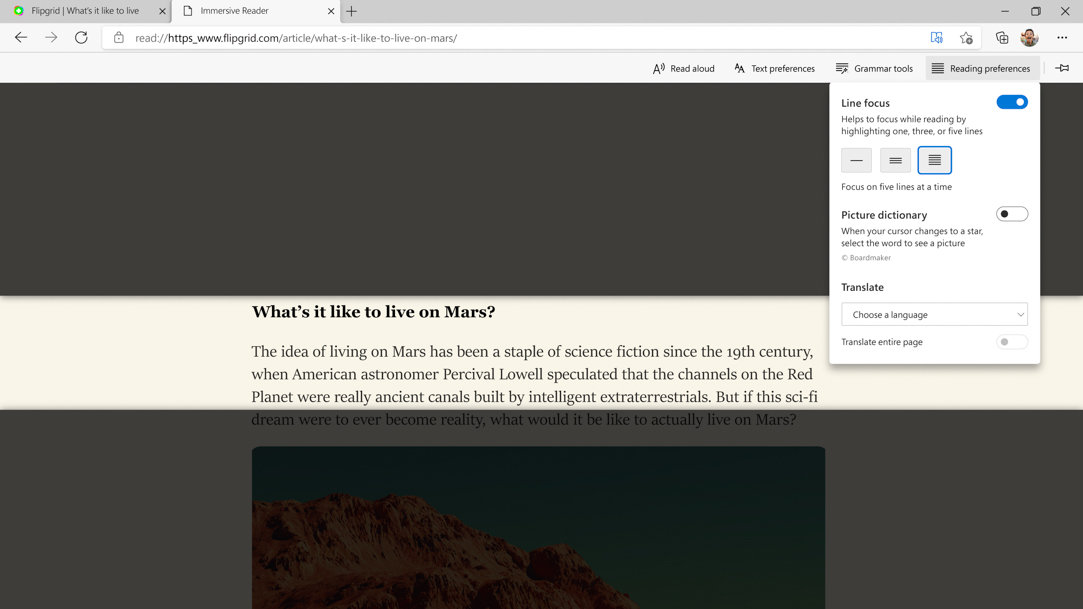Select five-line focus option
1083x609 pixels.
935,160
